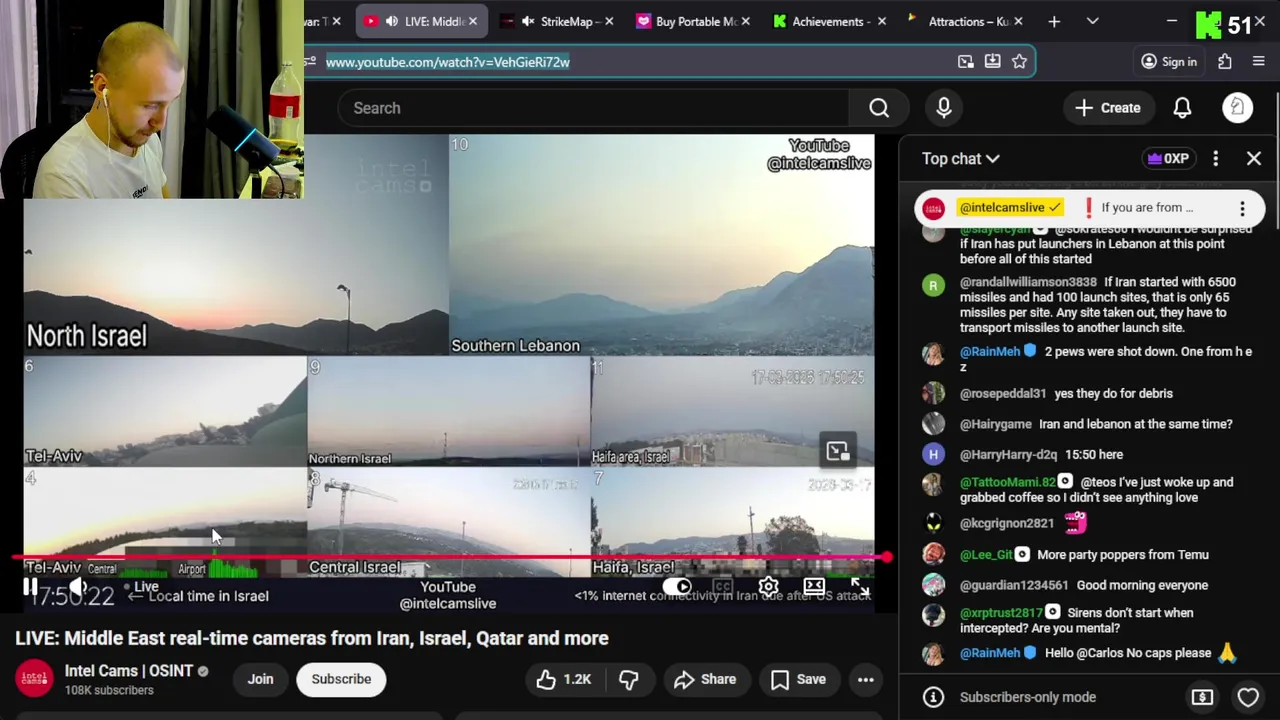Image resolution: width=1280 pixels, height=720 pixels.
Task: Click the red video progress bar
Action: coord(450,558)
